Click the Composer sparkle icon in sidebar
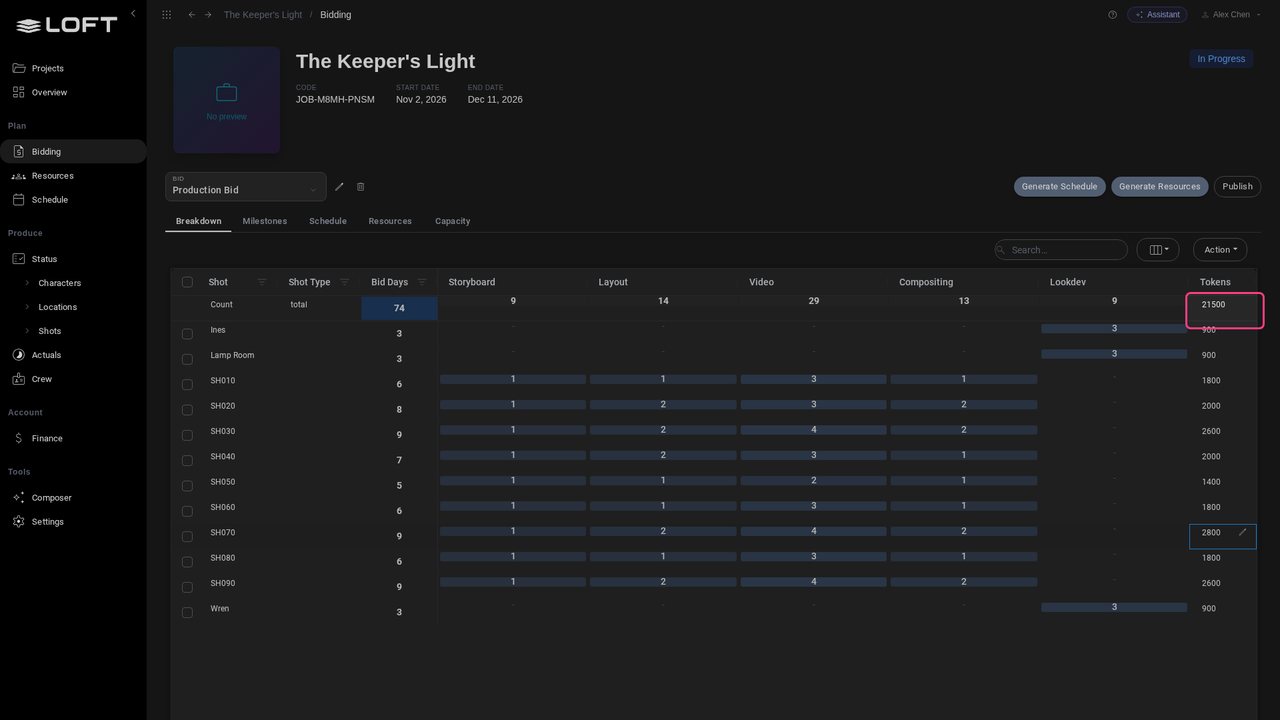The image size is (1280, 720). click(19, 498)
